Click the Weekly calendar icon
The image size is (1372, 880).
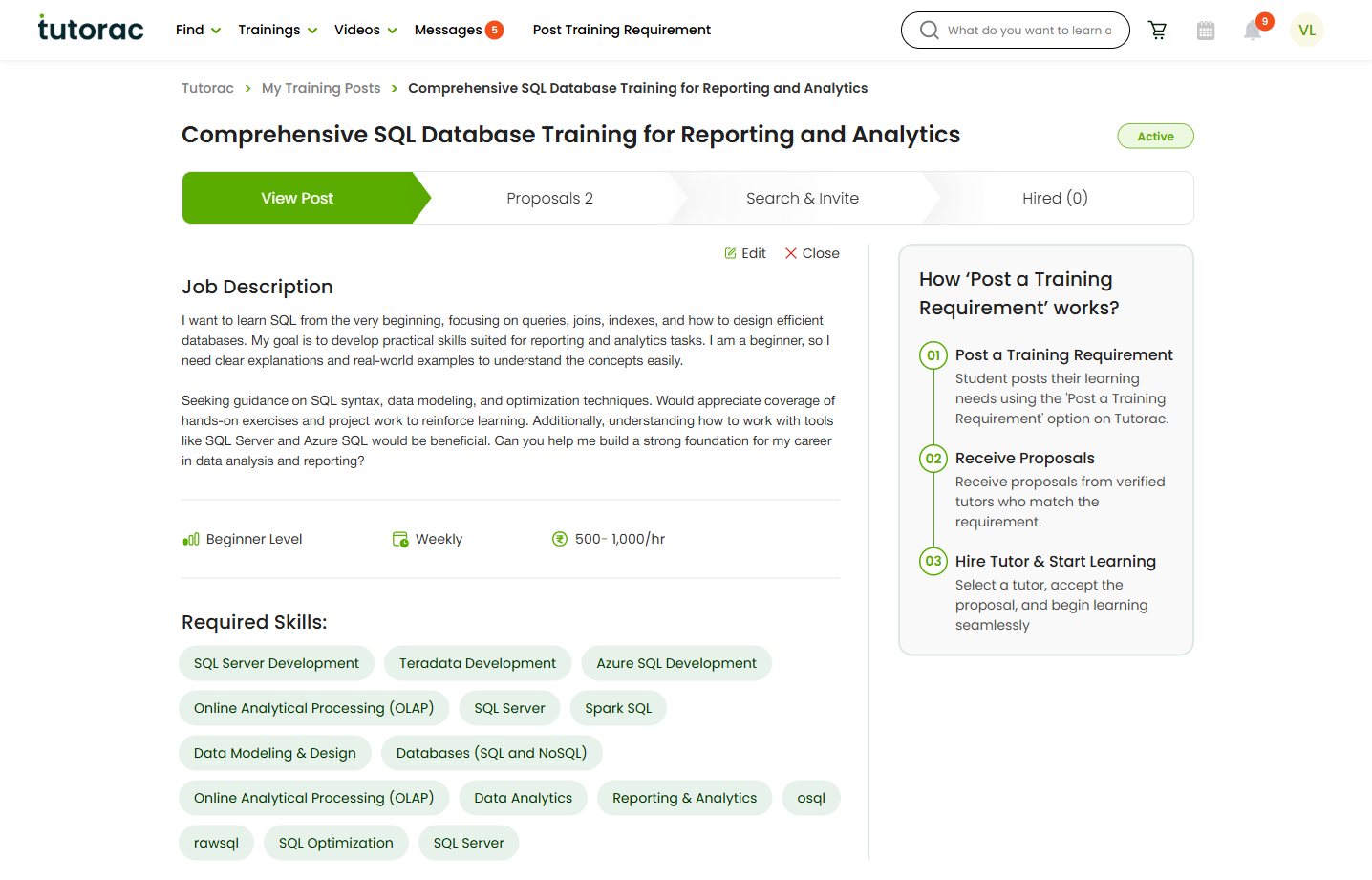pyautogui.click(x=400, y=539)
